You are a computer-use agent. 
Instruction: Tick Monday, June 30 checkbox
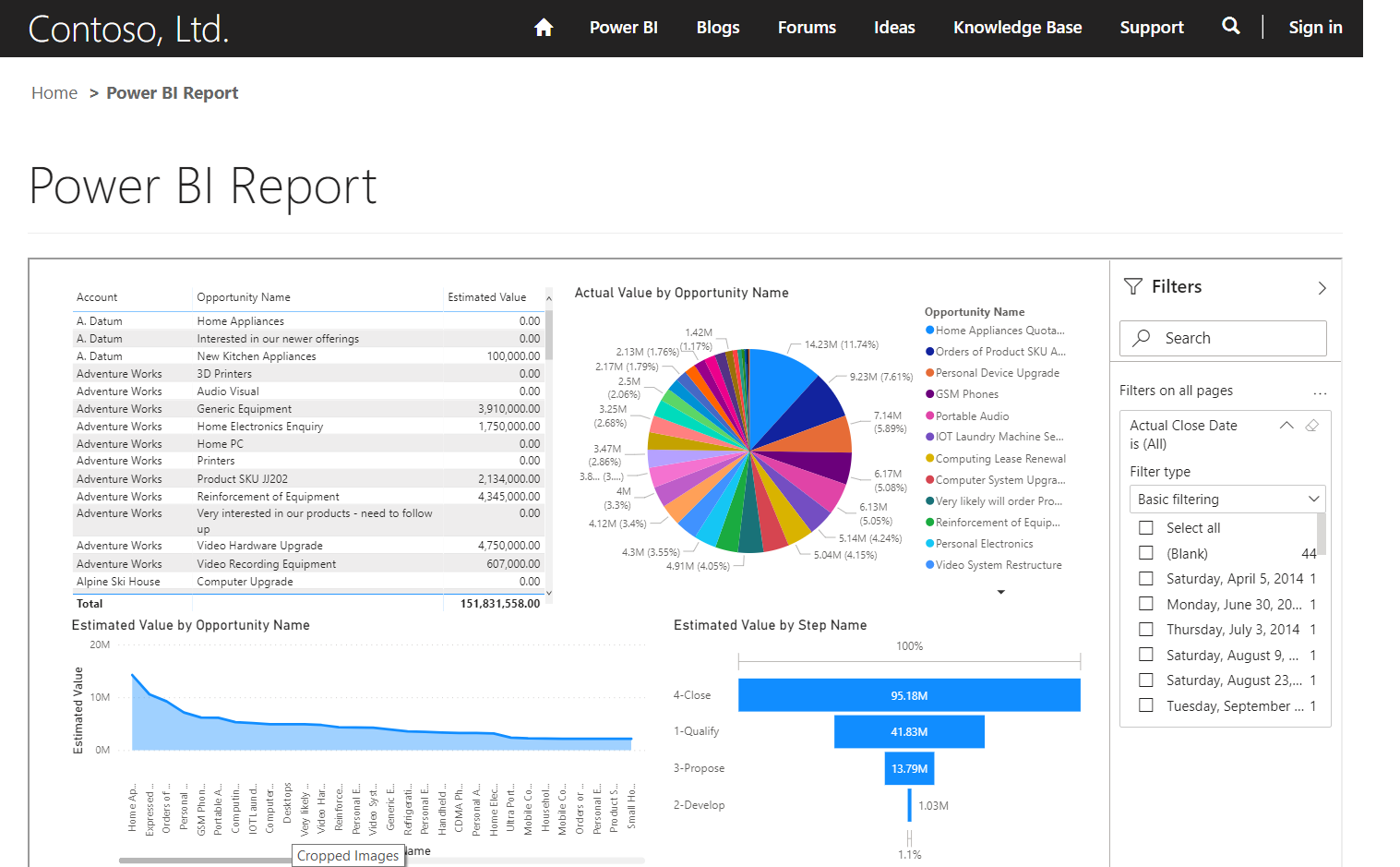point(1146,604)
